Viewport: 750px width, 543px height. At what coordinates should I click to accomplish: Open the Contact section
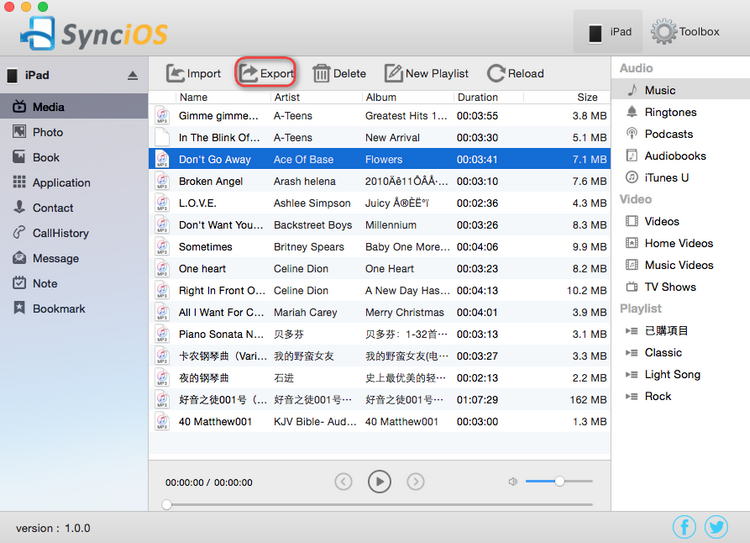(74, 208)
